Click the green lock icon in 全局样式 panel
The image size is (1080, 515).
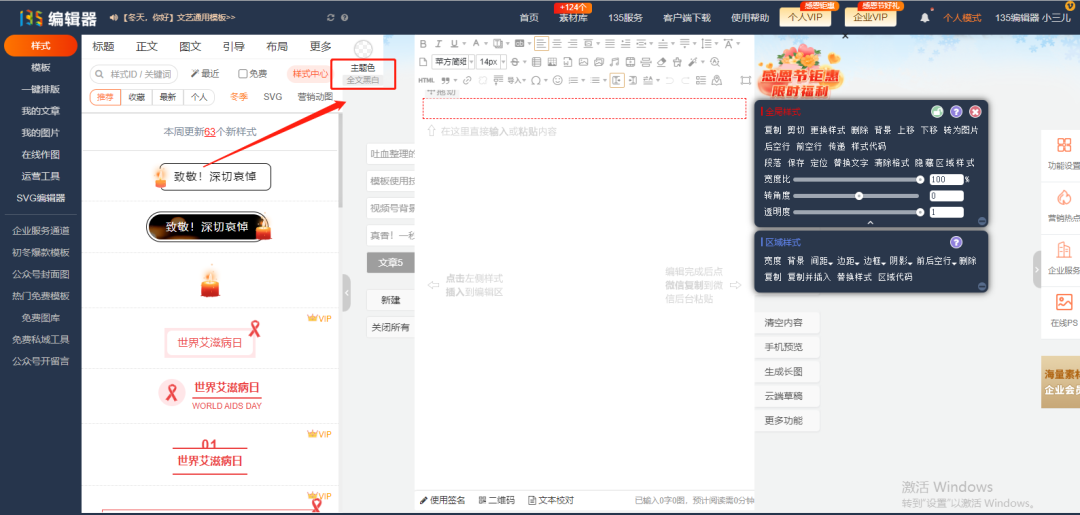coord(937,112)
